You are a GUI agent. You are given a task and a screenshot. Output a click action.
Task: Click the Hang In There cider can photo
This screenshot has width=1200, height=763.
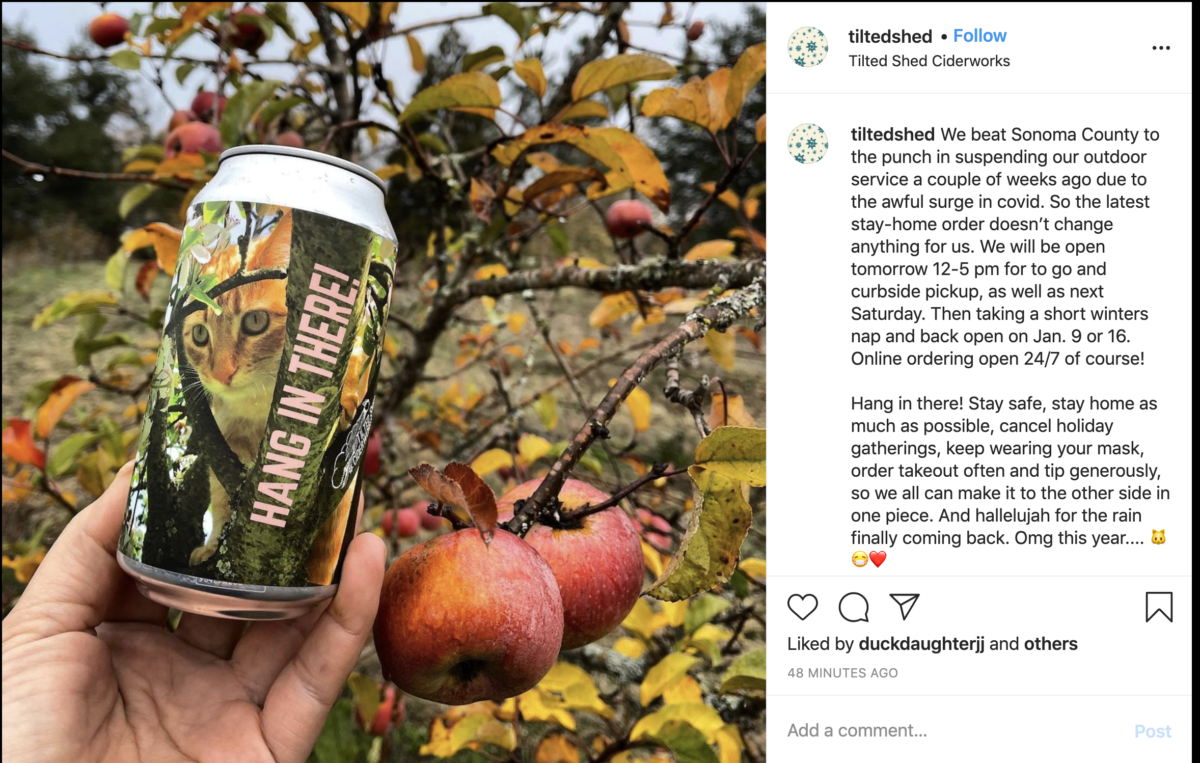click(x=257, y=380)
